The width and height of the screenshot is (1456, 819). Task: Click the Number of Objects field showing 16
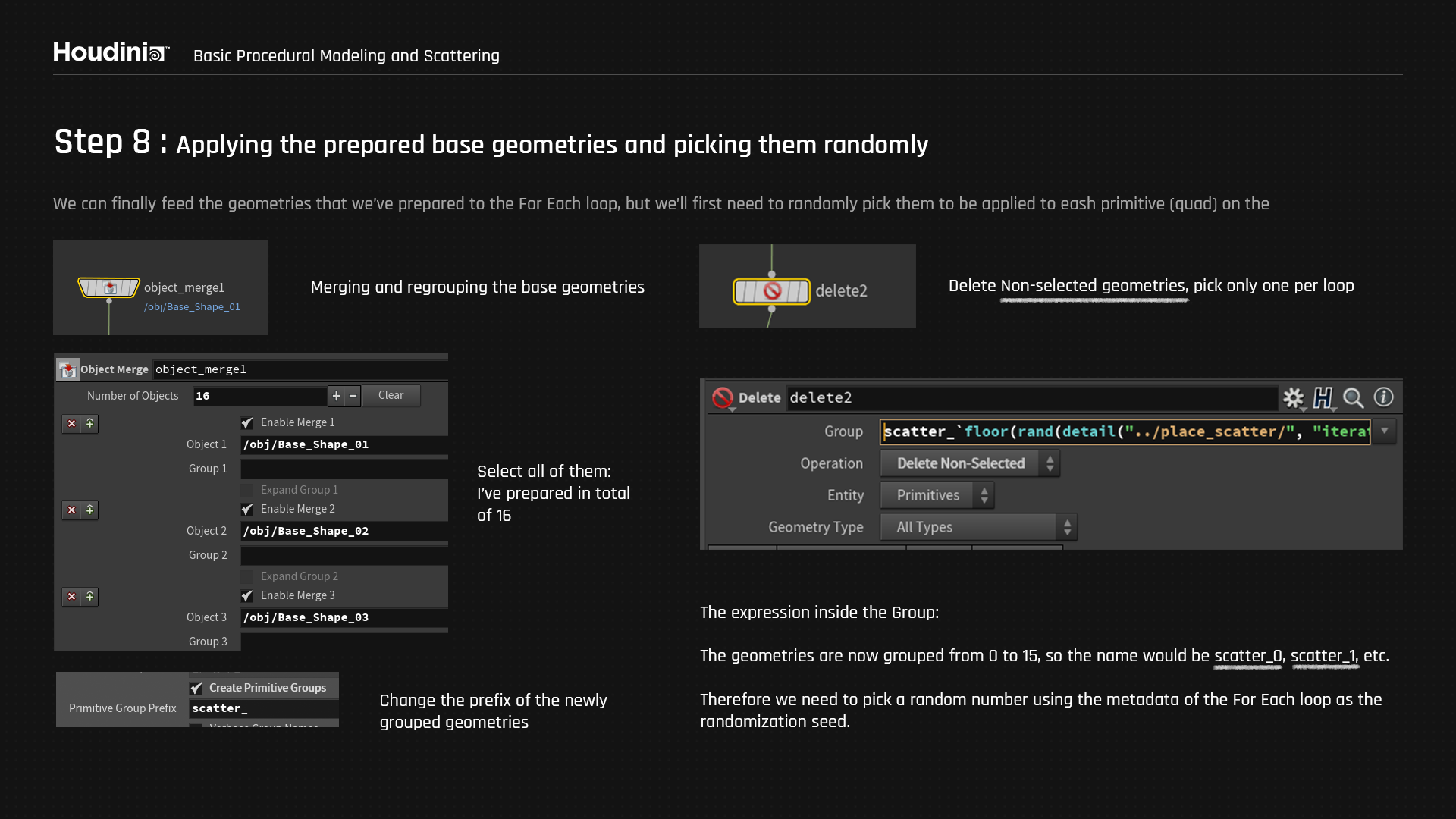(259, 396)
